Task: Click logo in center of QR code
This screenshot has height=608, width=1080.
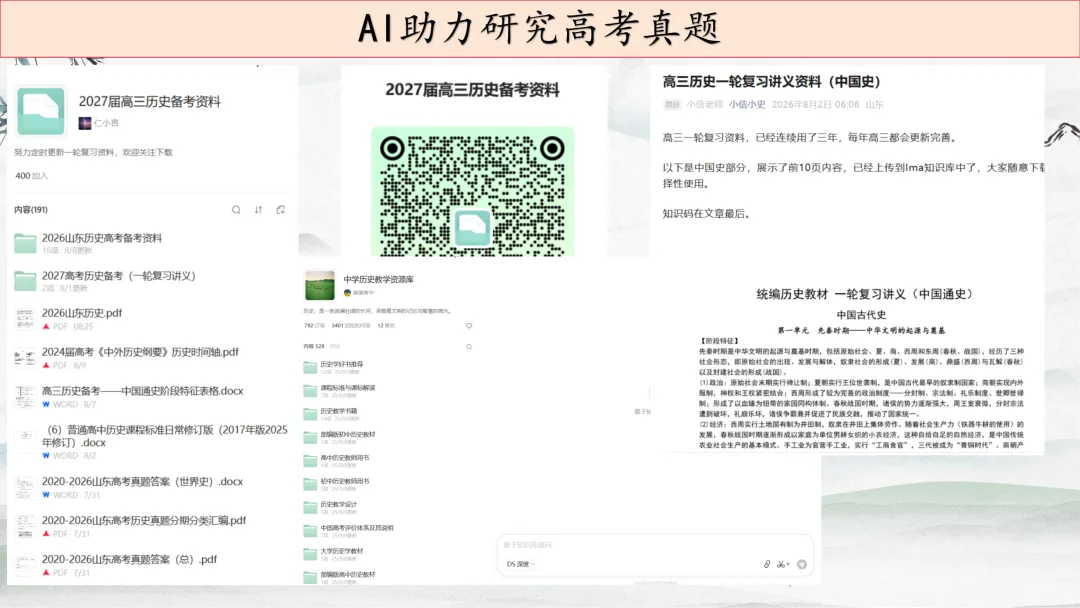Action: point(472,228)
